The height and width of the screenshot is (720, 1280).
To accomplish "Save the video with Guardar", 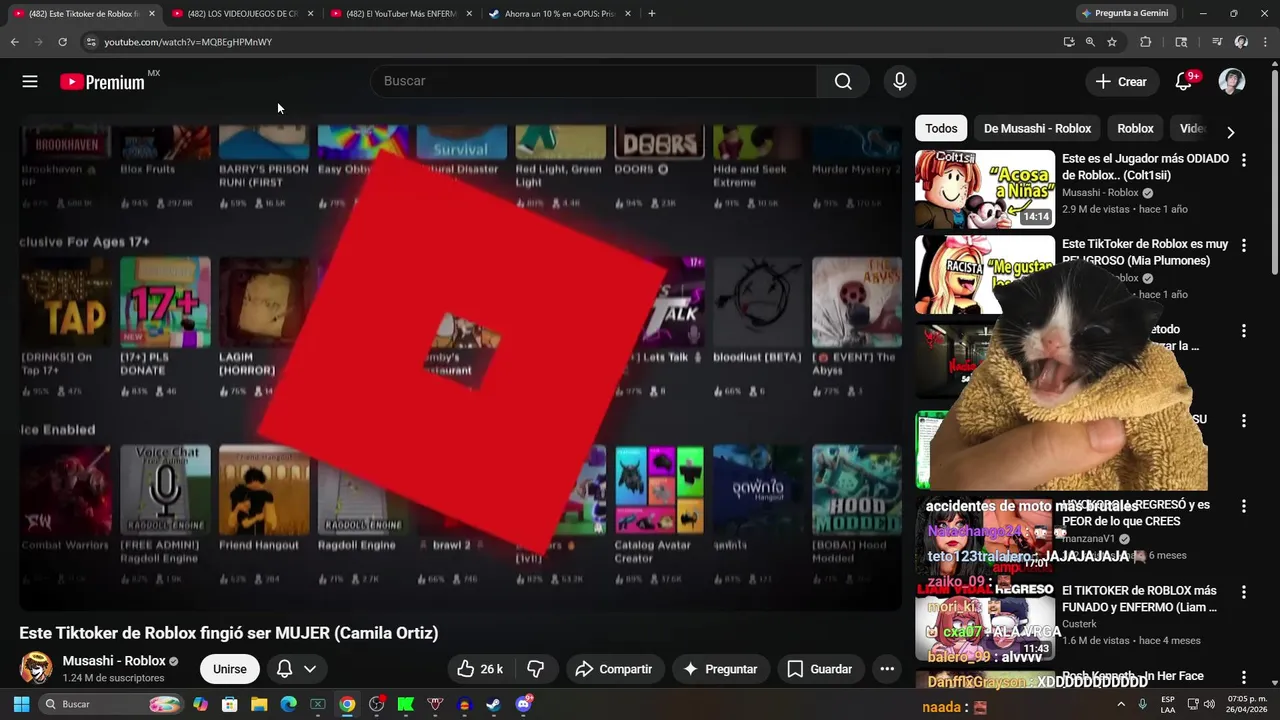I will (820, 669).
